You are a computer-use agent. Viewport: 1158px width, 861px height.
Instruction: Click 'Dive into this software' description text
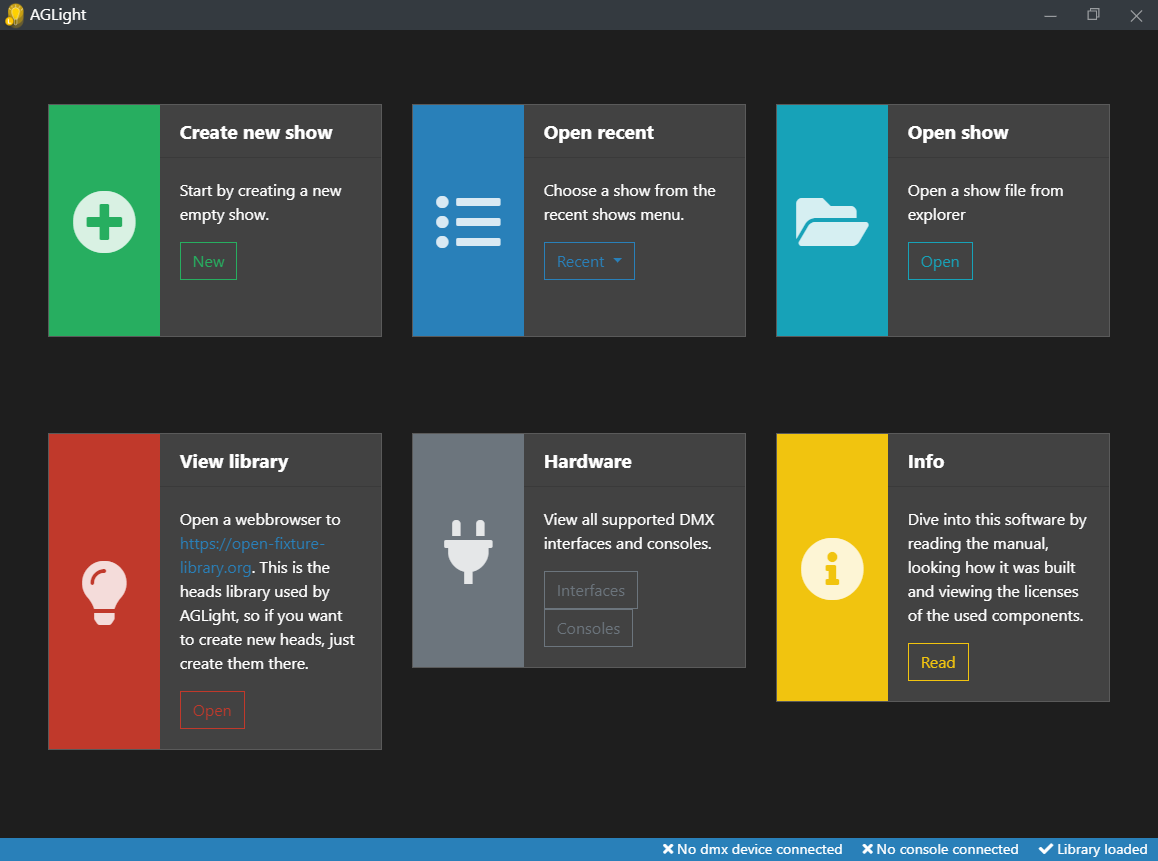(997, 567)
